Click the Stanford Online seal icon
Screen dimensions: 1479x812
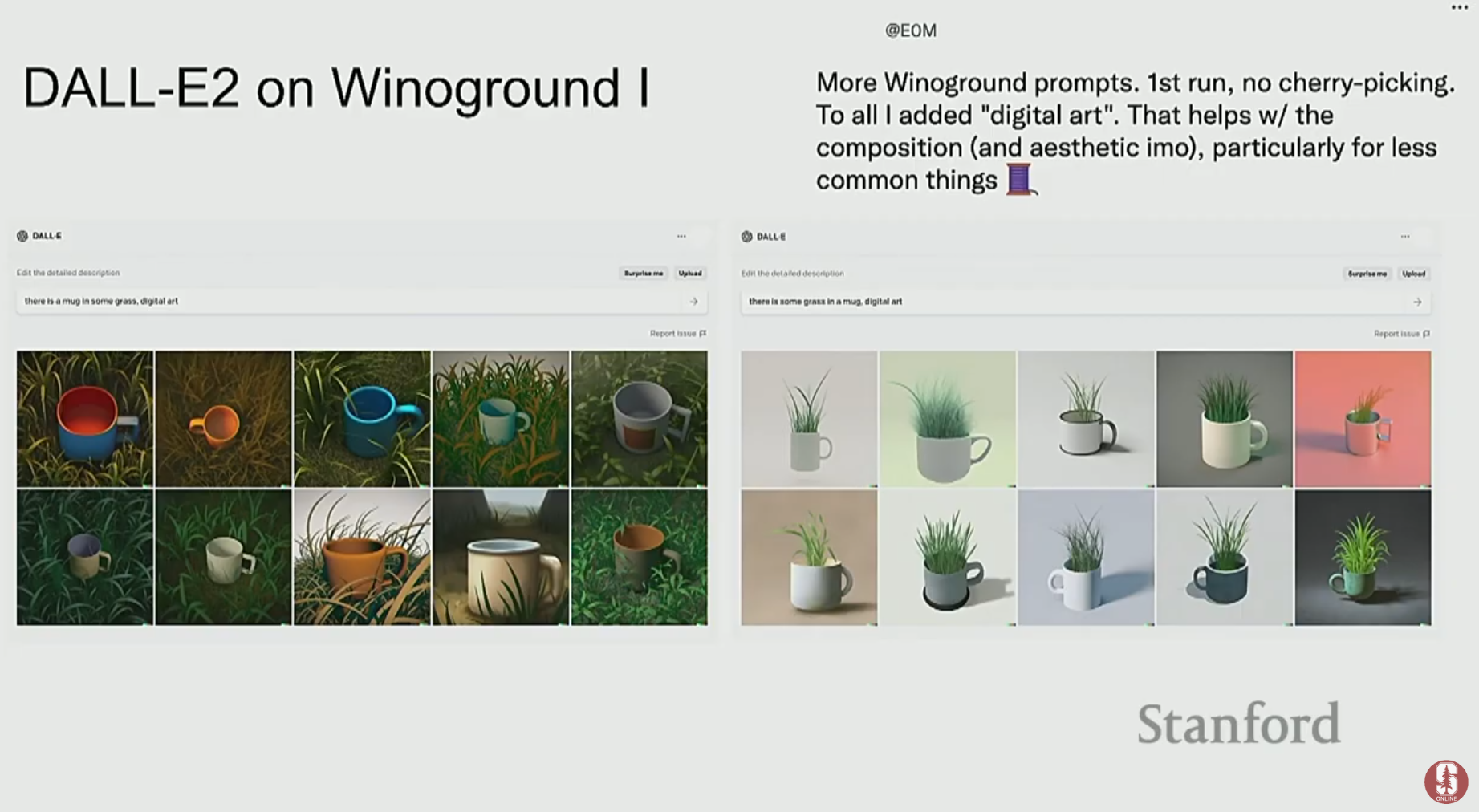pos(1446,782)
